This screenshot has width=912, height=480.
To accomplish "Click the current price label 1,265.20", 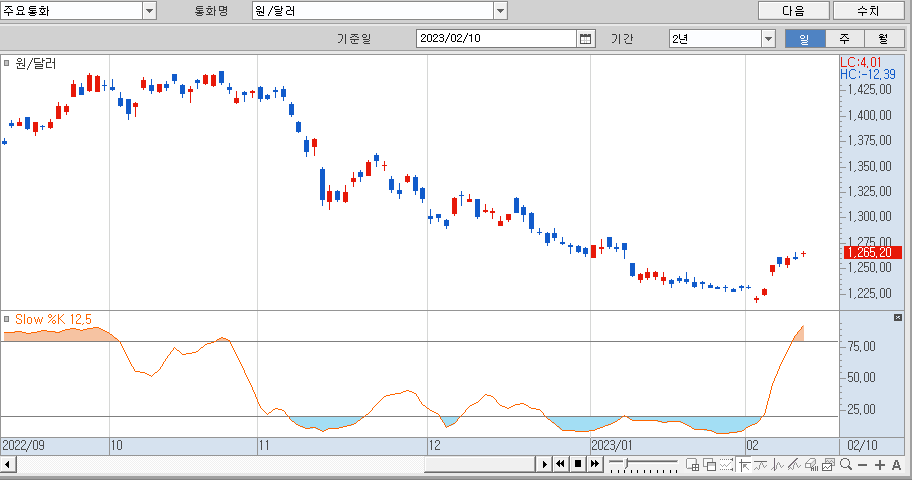I will pos(872,253).
